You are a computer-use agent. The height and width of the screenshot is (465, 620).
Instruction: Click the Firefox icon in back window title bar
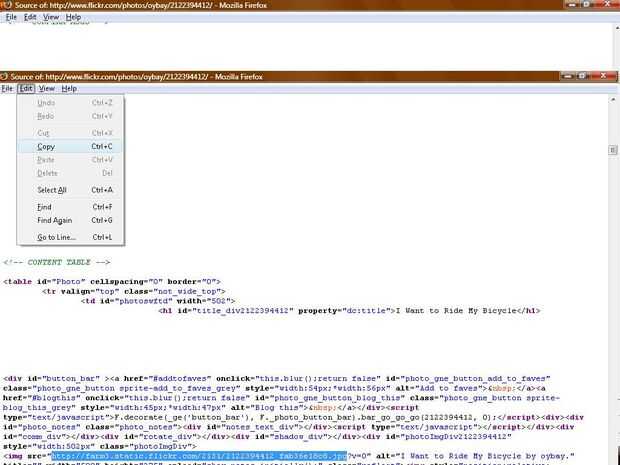[7, 5]
